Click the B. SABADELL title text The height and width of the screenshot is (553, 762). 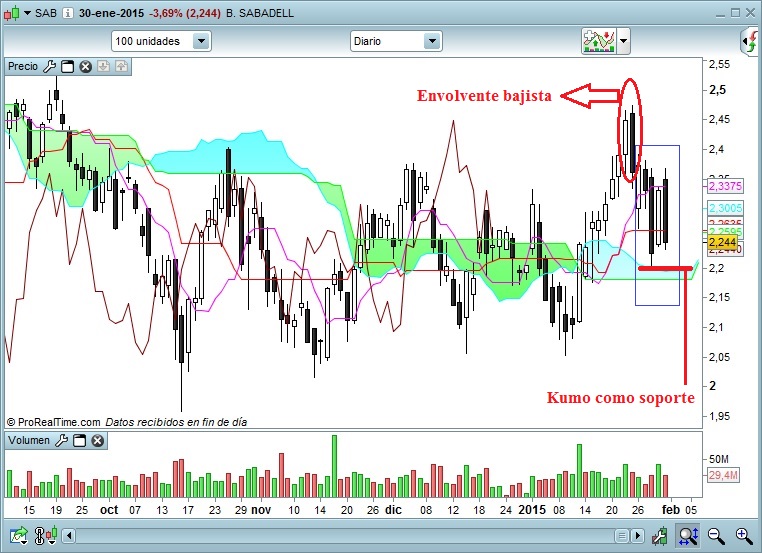click(260, 13)
